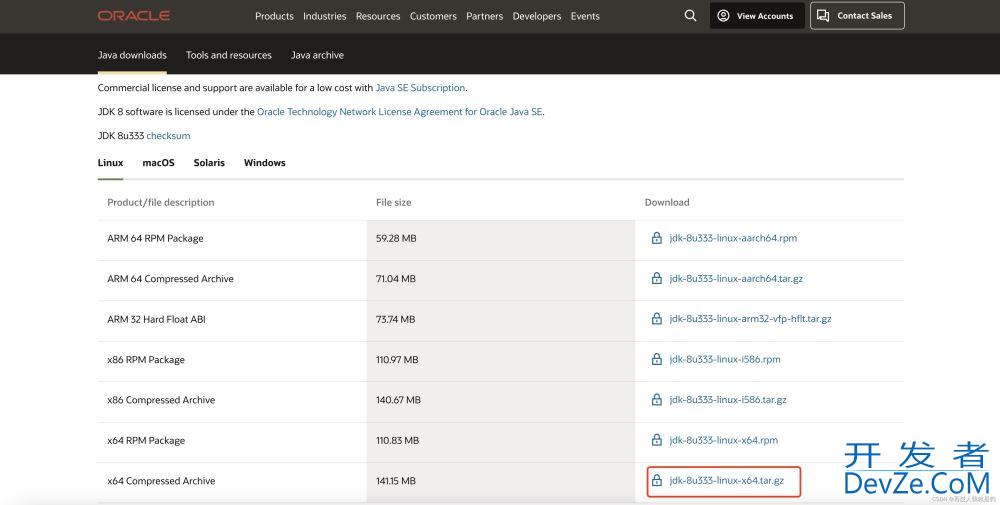
Task: Click the Oracle logo
Action: (x=133, y=16)
